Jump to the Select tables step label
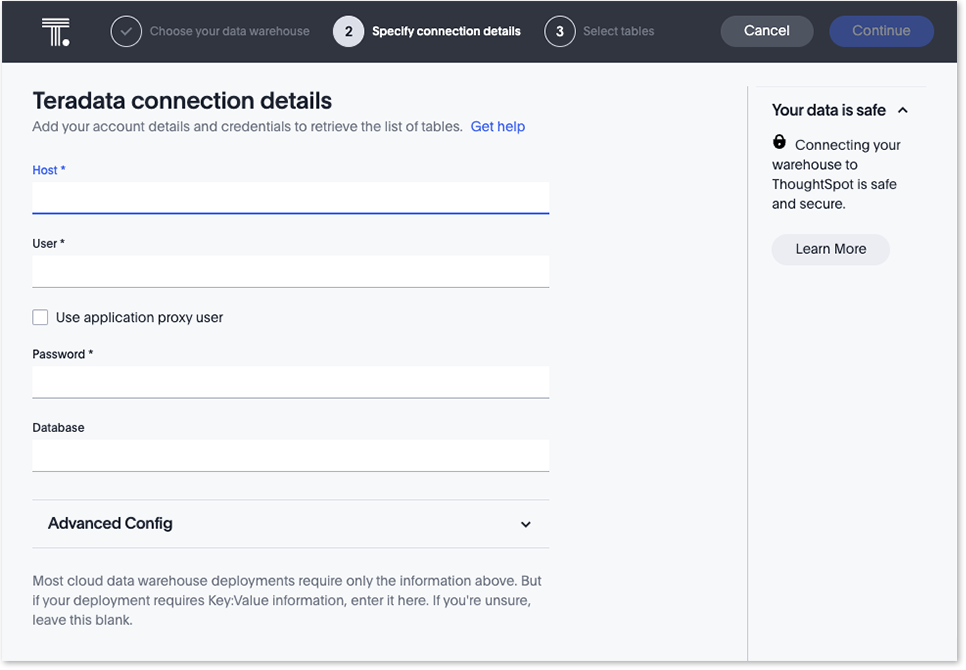The width and height of the screenshot is (966, 670). click(618, 31)
